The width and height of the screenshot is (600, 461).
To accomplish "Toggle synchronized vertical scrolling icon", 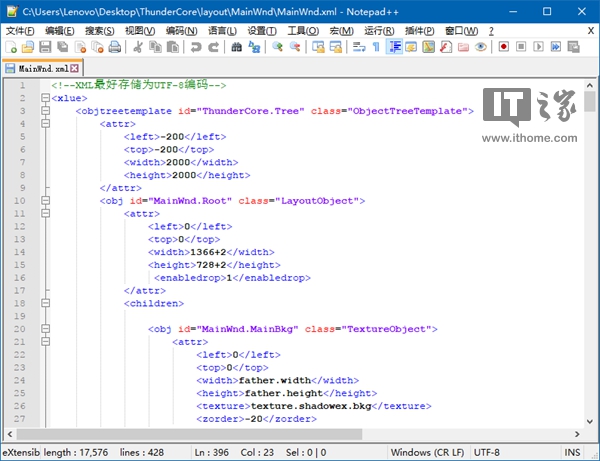I will coord(318,47).
